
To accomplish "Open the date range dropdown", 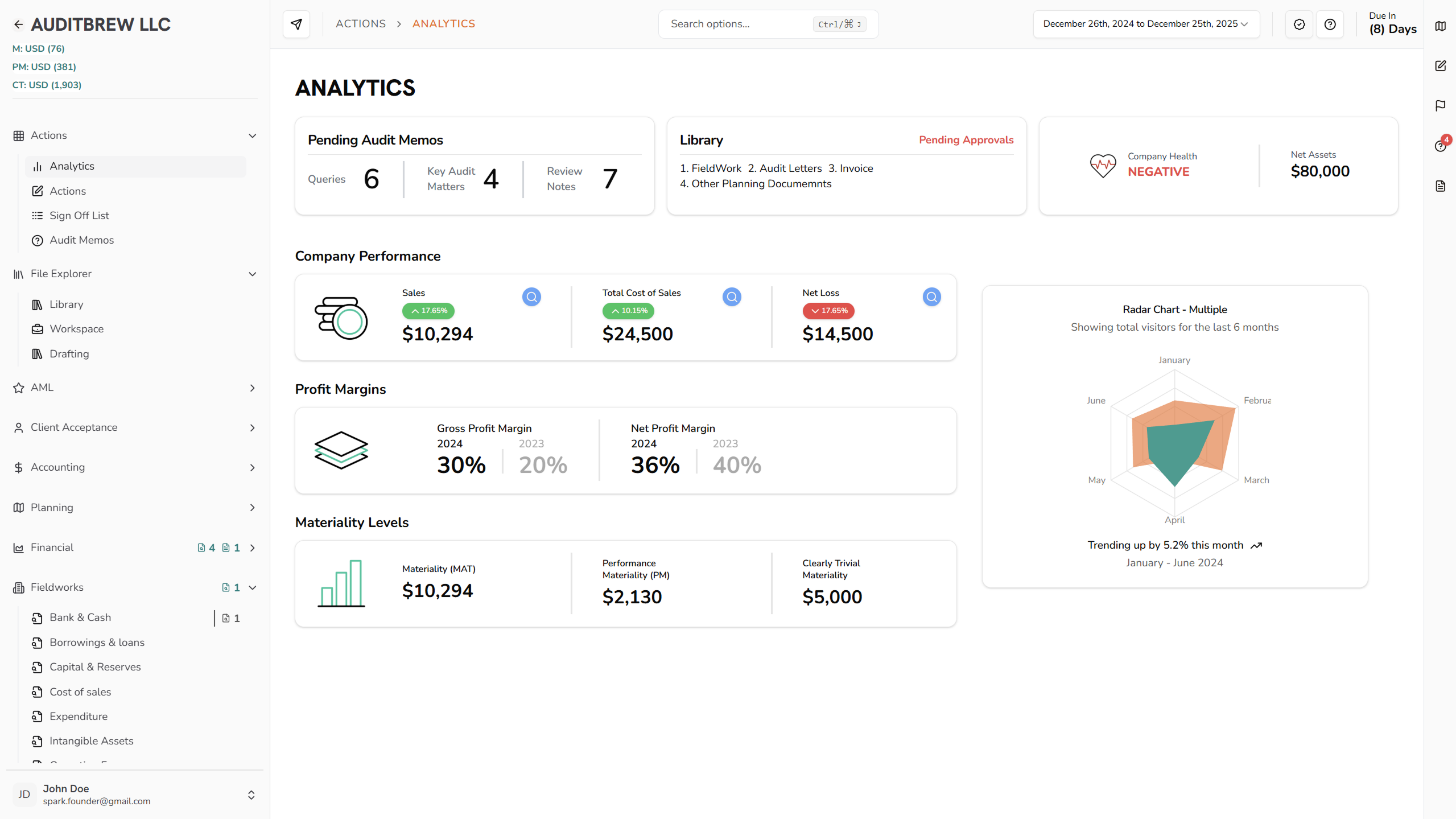I will 1145,24.
